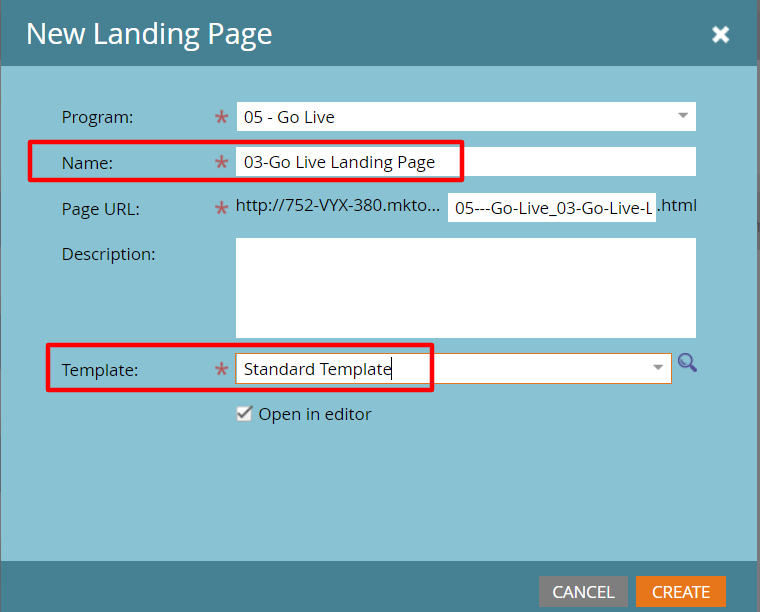
Task: Click the http://752-VYX-380.mkto... URL text
Action: click(337, 206)
